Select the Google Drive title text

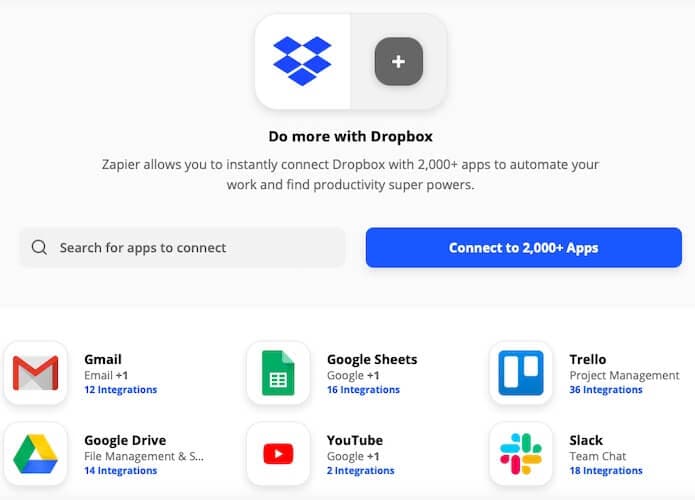[x=125, y=440]
